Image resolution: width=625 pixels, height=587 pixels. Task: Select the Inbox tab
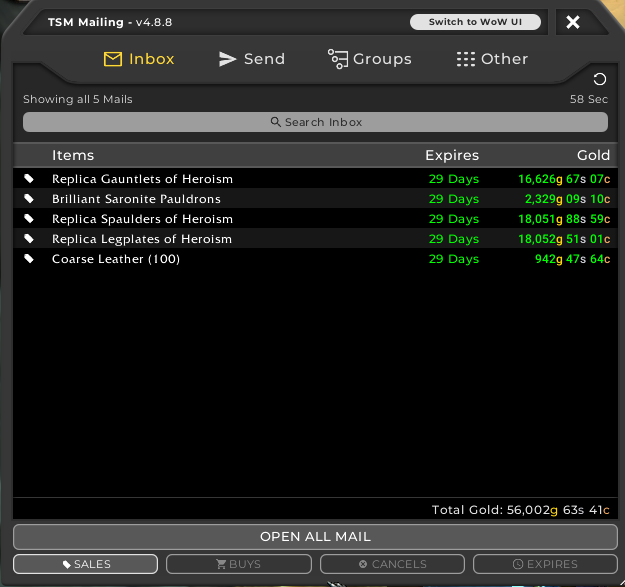point(139,59)
